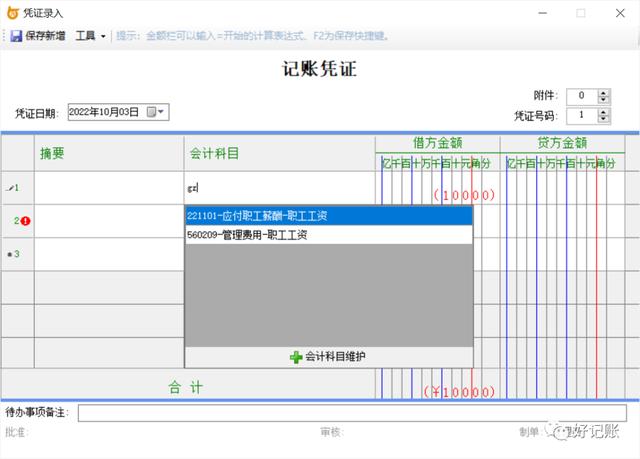Click the 凭证号码 number field
Viewport: 640px width, 459px height.
[582, 115]
